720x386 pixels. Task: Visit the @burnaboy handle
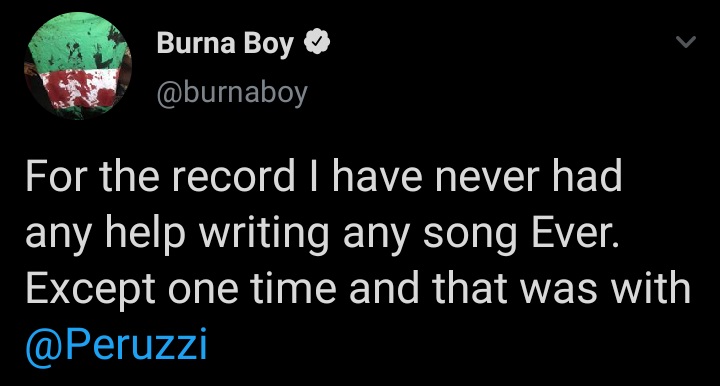coord(232,93)
